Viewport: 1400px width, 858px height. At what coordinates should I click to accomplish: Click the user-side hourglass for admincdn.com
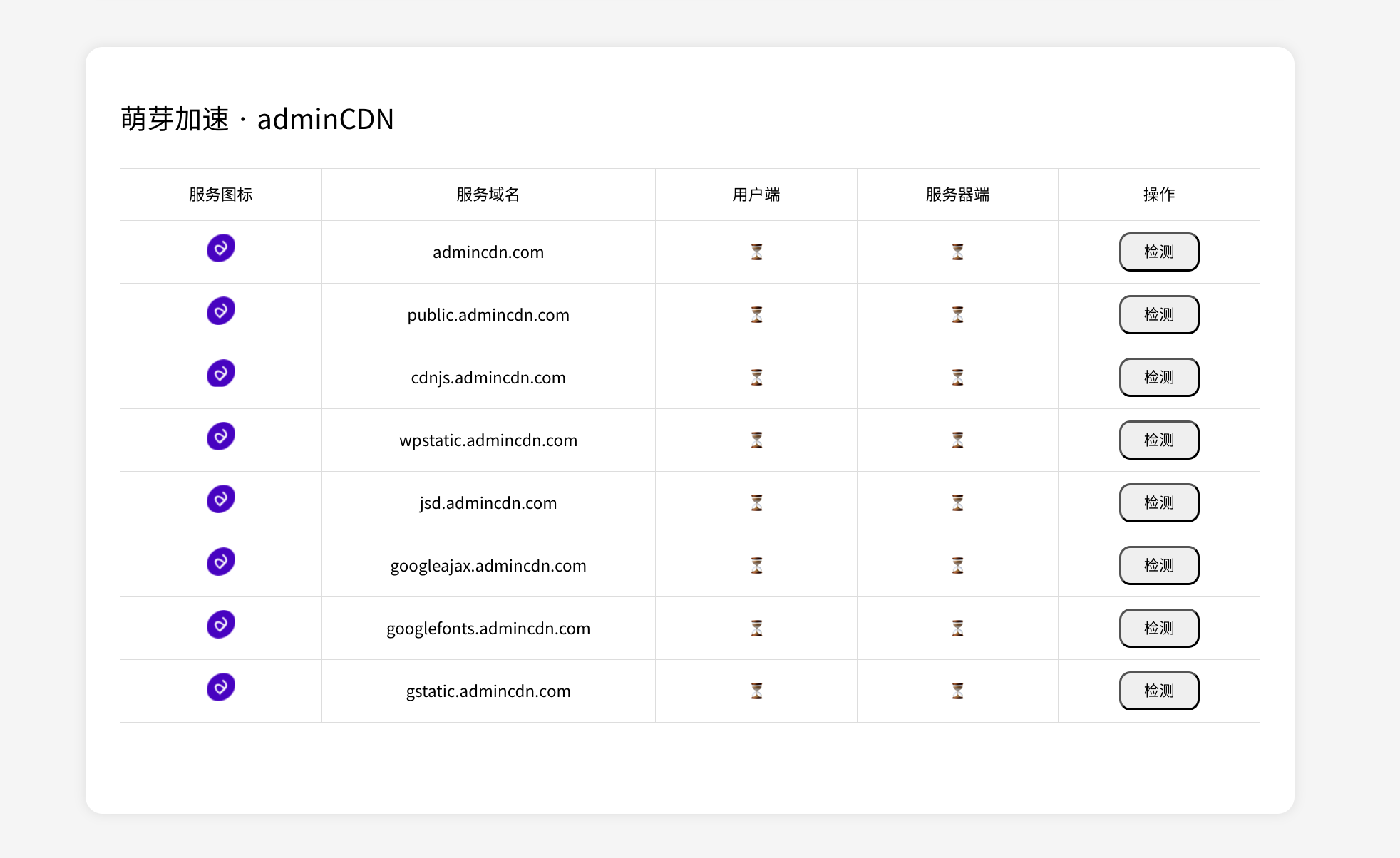(x=756, y=252)
